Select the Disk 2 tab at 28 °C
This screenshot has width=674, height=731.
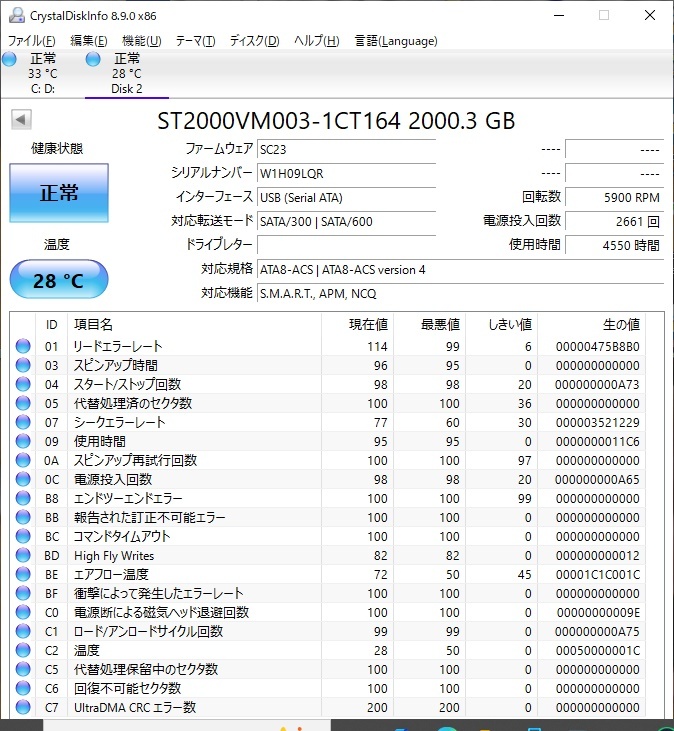pyautogui.click(x=127, y=73)
